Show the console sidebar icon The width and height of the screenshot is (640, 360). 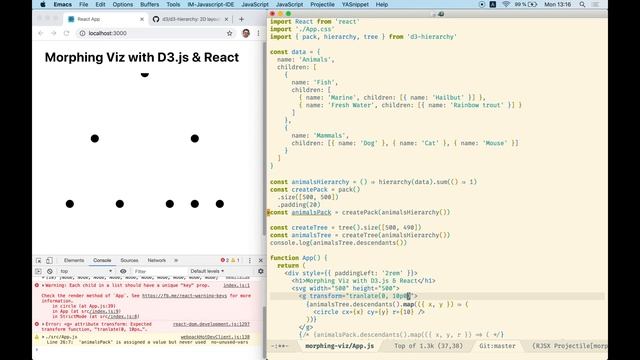pos(38,271)
